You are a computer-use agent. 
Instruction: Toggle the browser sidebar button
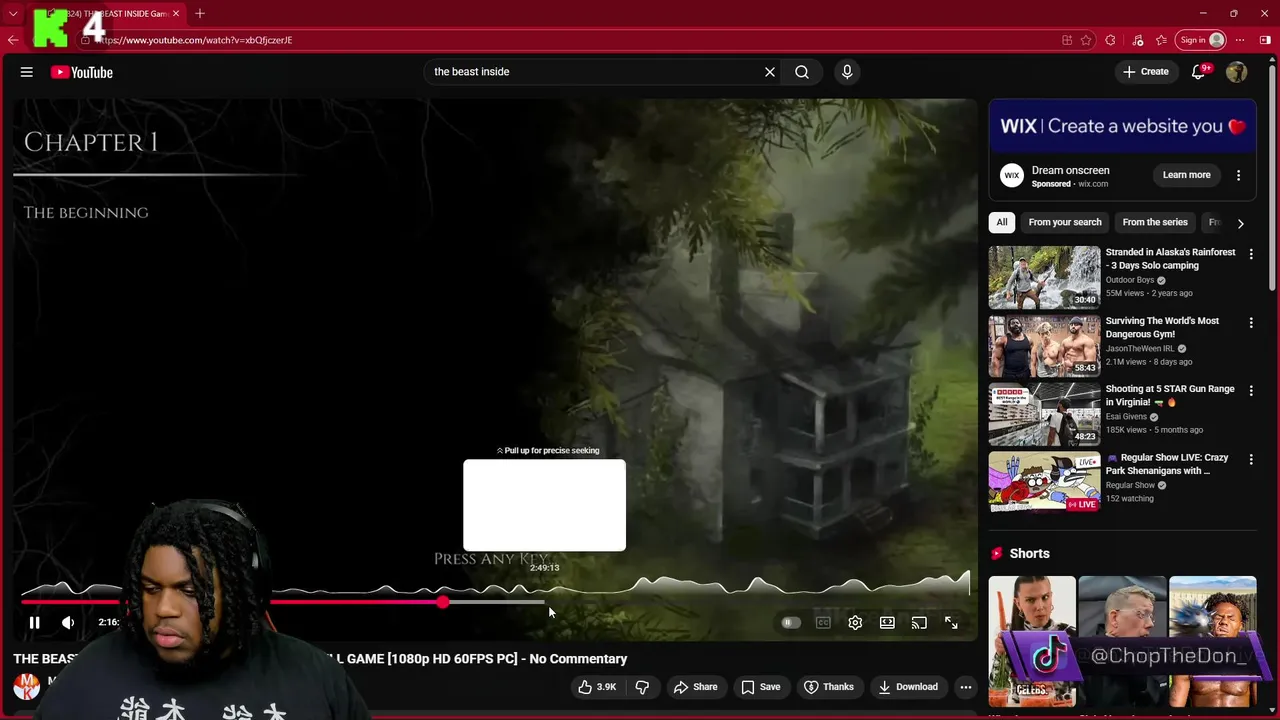[x=1265, y=40]
